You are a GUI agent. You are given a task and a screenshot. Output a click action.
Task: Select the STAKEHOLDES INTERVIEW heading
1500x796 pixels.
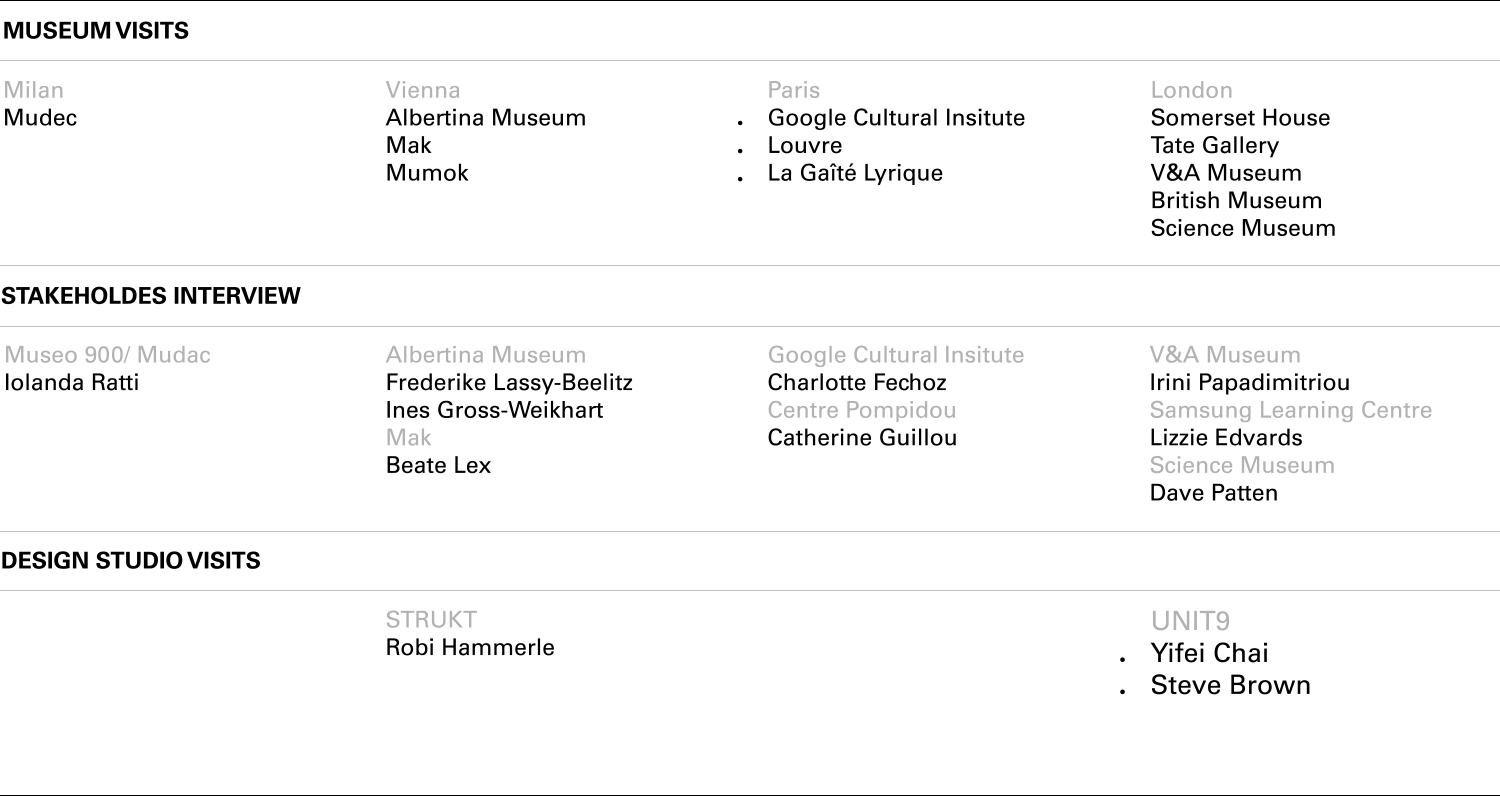[151, 296]
